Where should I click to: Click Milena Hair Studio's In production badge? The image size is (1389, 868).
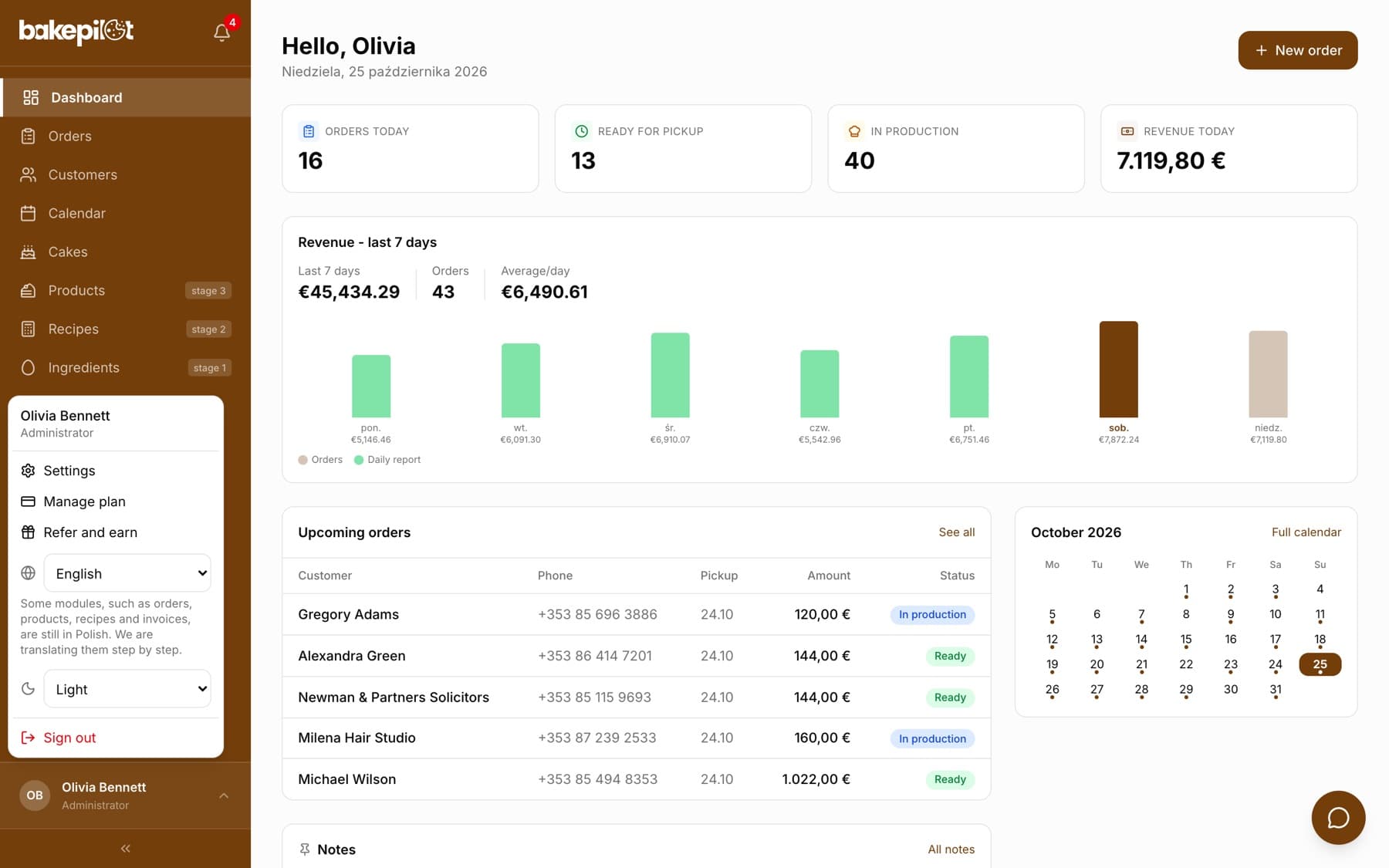(x=932, y=738)
